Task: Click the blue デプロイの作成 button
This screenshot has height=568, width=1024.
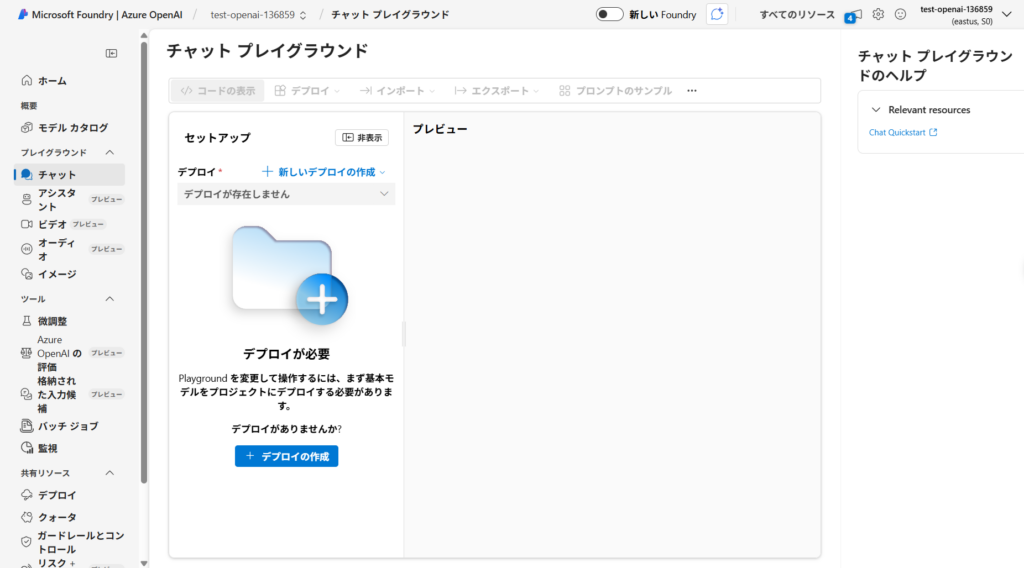Action: coord(287,456)
